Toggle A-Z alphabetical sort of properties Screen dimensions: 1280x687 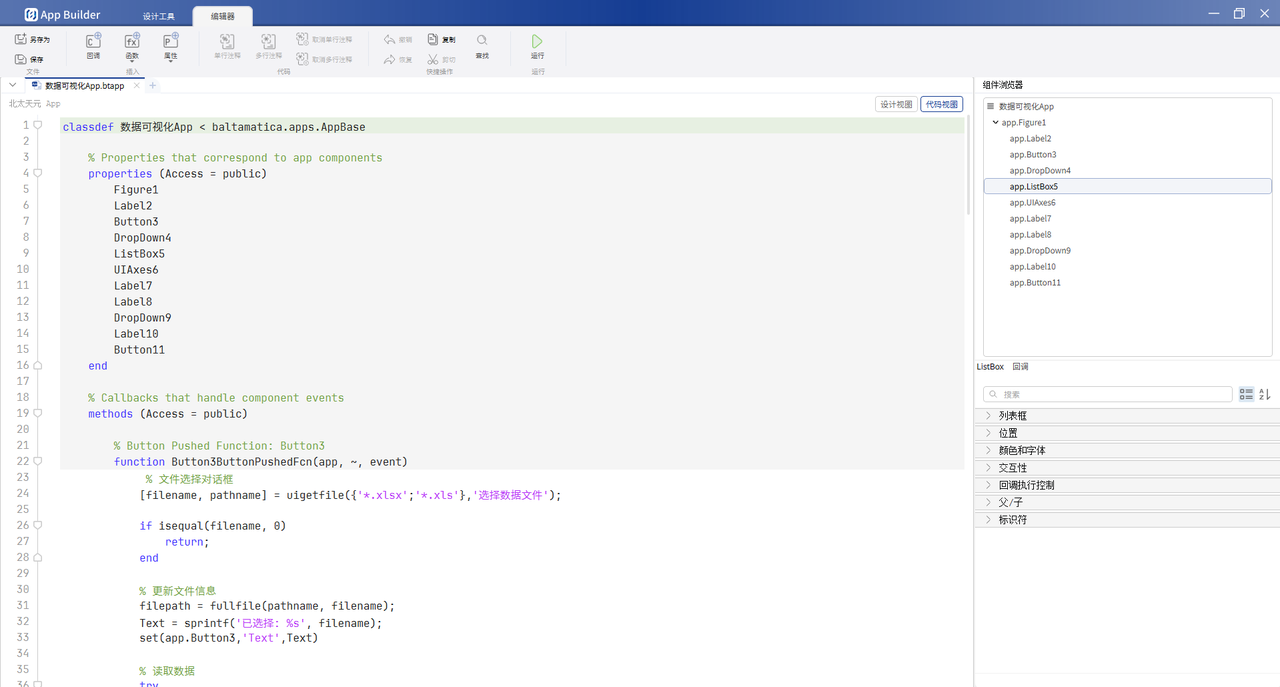pos(1265,394)
